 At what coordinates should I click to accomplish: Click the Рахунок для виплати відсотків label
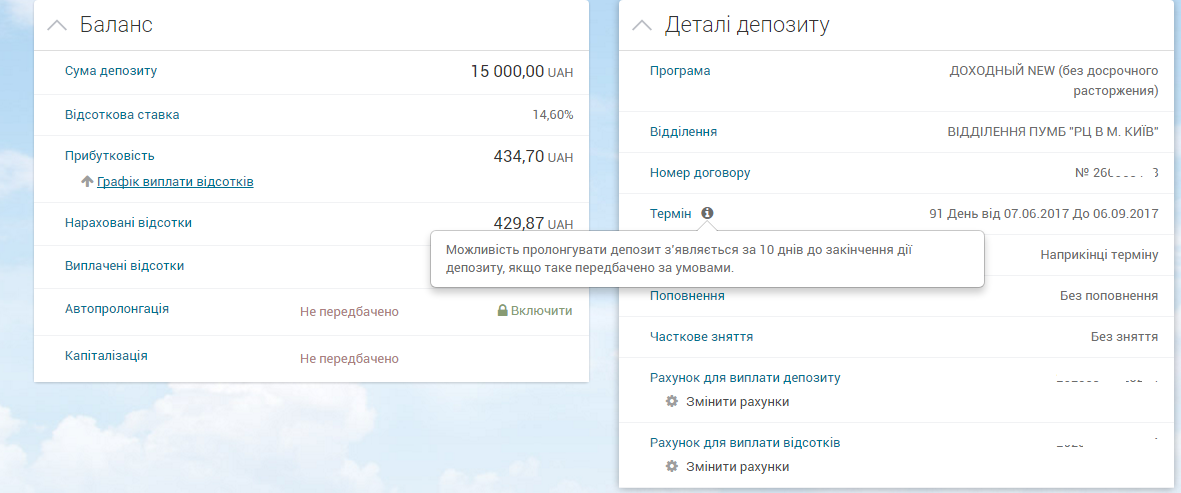click(x=745, y=443)
